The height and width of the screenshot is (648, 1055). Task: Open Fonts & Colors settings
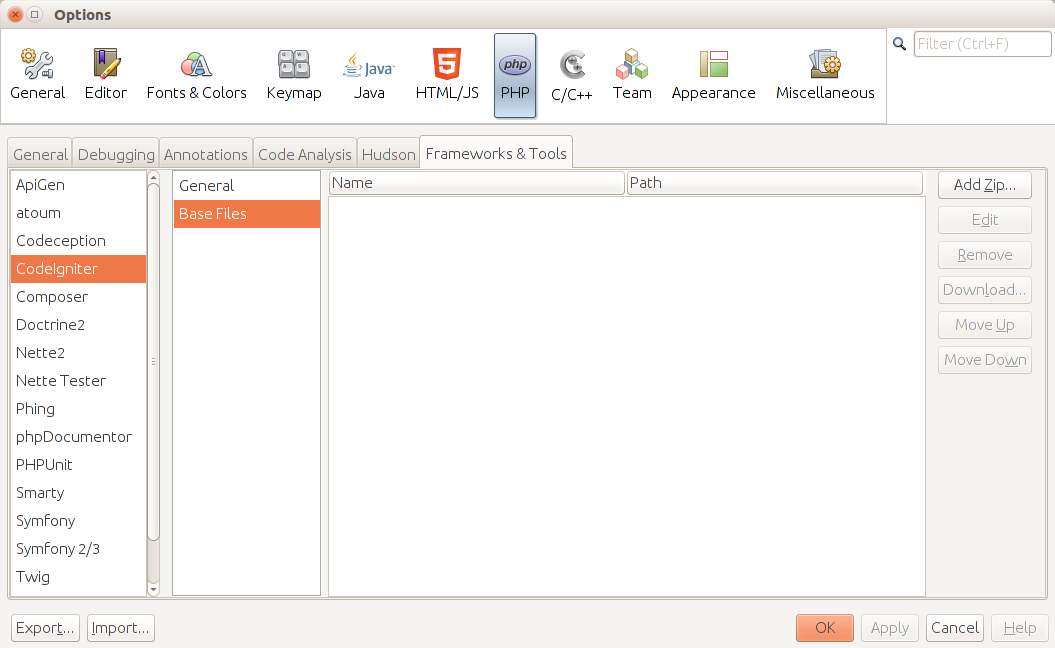pyautogui.click(x=196, y=75)
